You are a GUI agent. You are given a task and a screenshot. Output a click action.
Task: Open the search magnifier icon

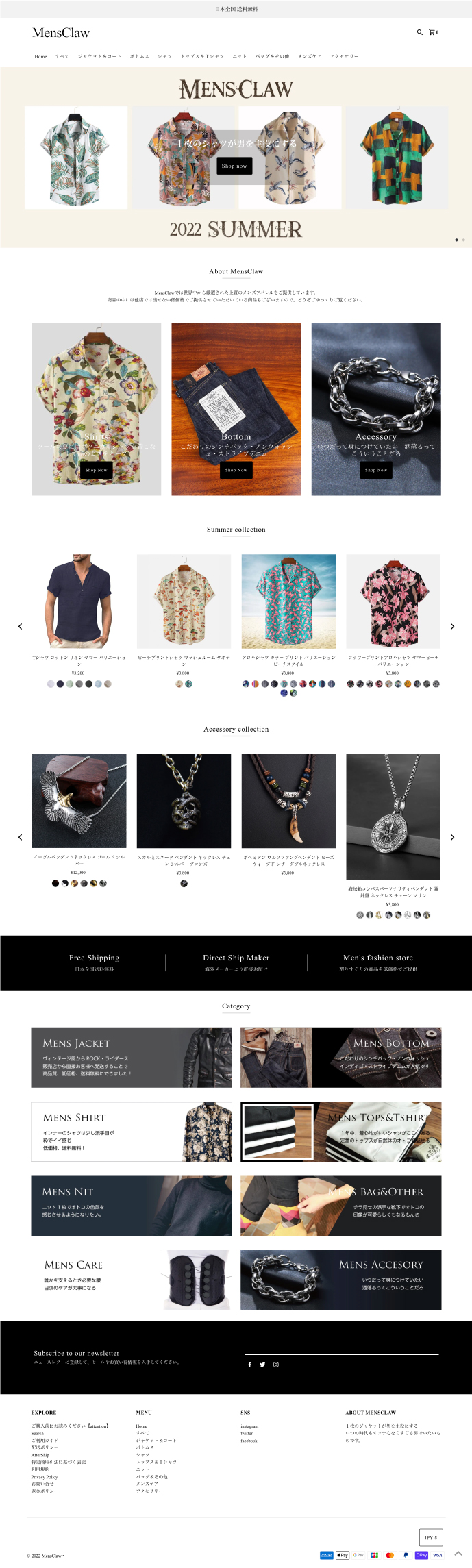click(419, 32)
